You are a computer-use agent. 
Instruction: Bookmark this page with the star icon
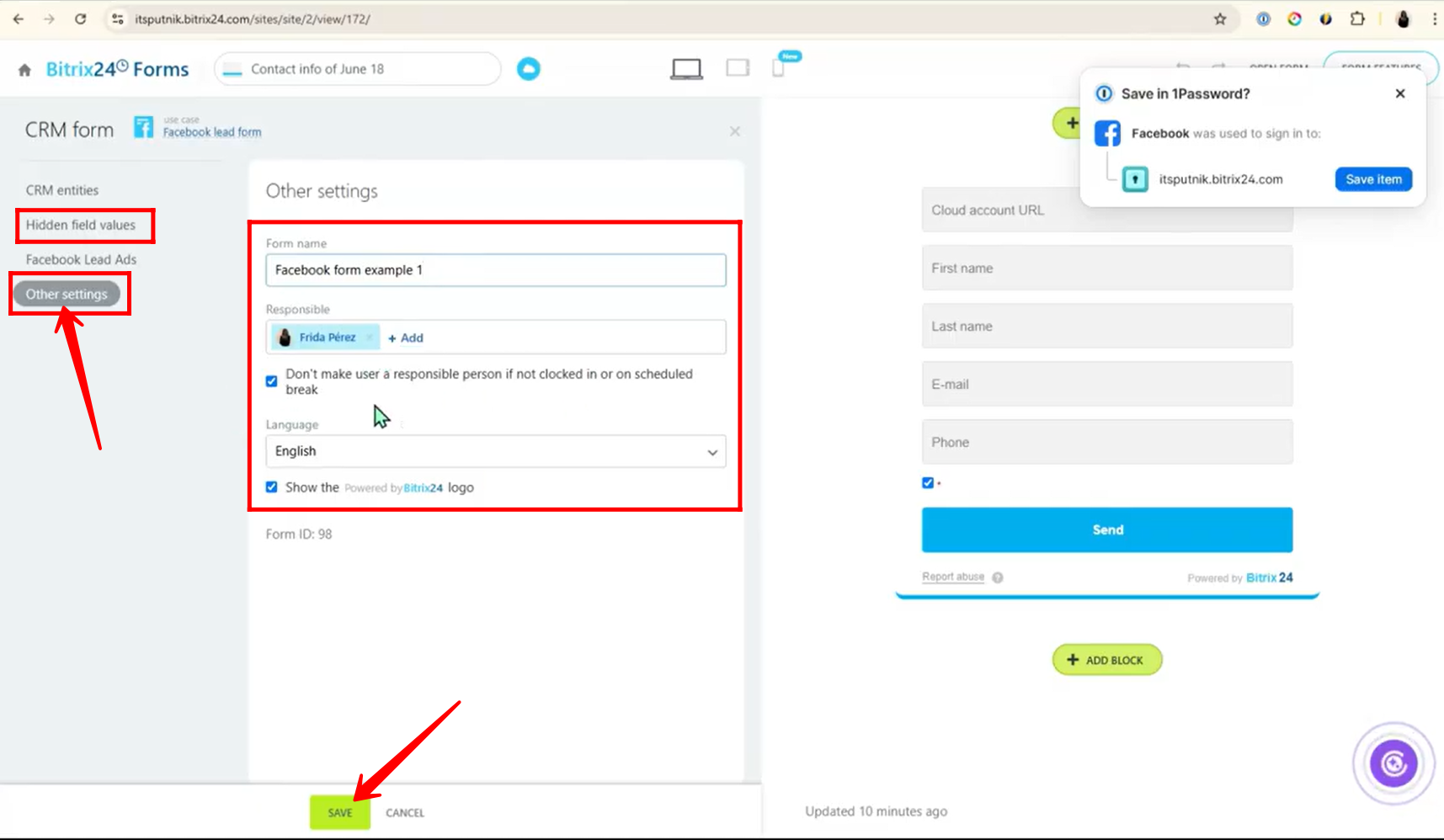(1220, 19)
